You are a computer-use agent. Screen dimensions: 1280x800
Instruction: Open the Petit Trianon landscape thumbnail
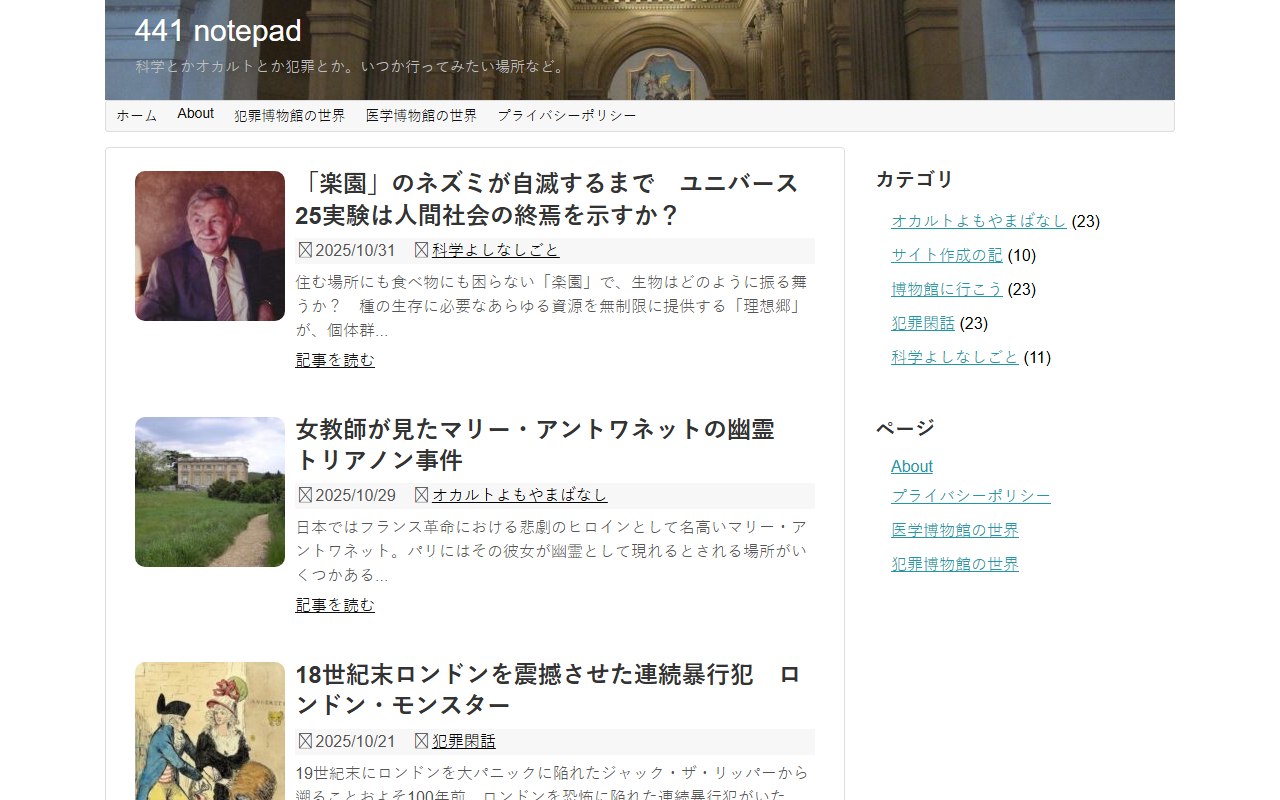[x=210, y=492]
